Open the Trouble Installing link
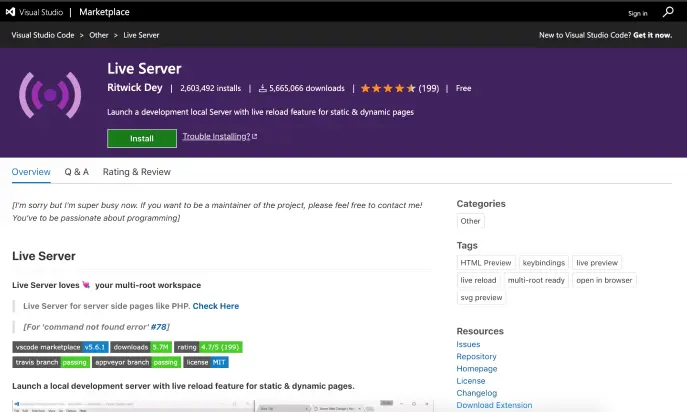The image size is (687, 412). point(220,136)
